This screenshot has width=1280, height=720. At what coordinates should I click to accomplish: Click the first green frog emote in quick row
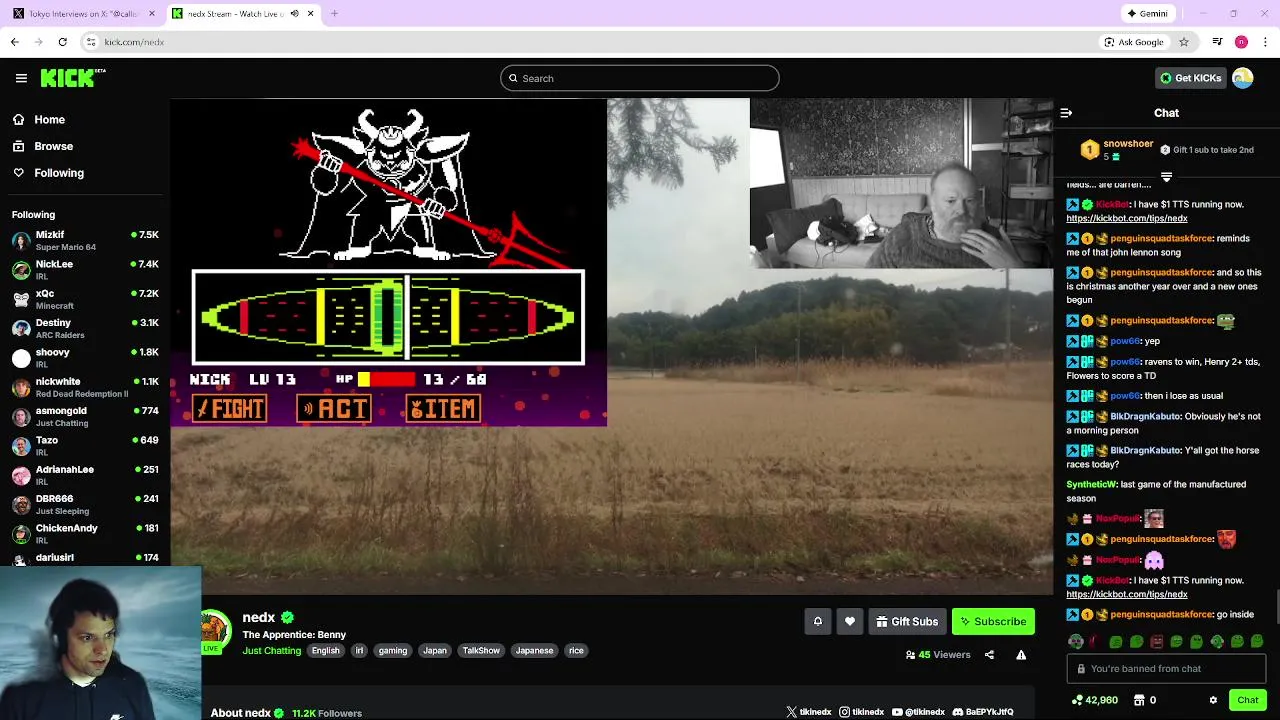tap(1115, 642)
